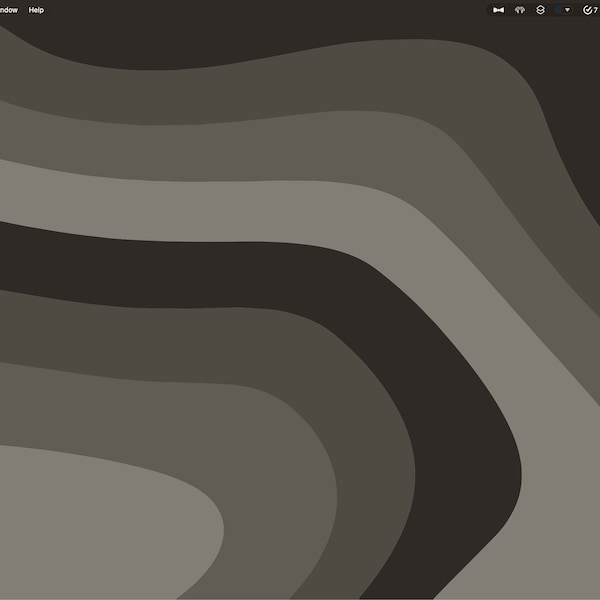The image size is (600, 600).
Task: Open the checkmark circle tasks icon
Action: point(587,10)
